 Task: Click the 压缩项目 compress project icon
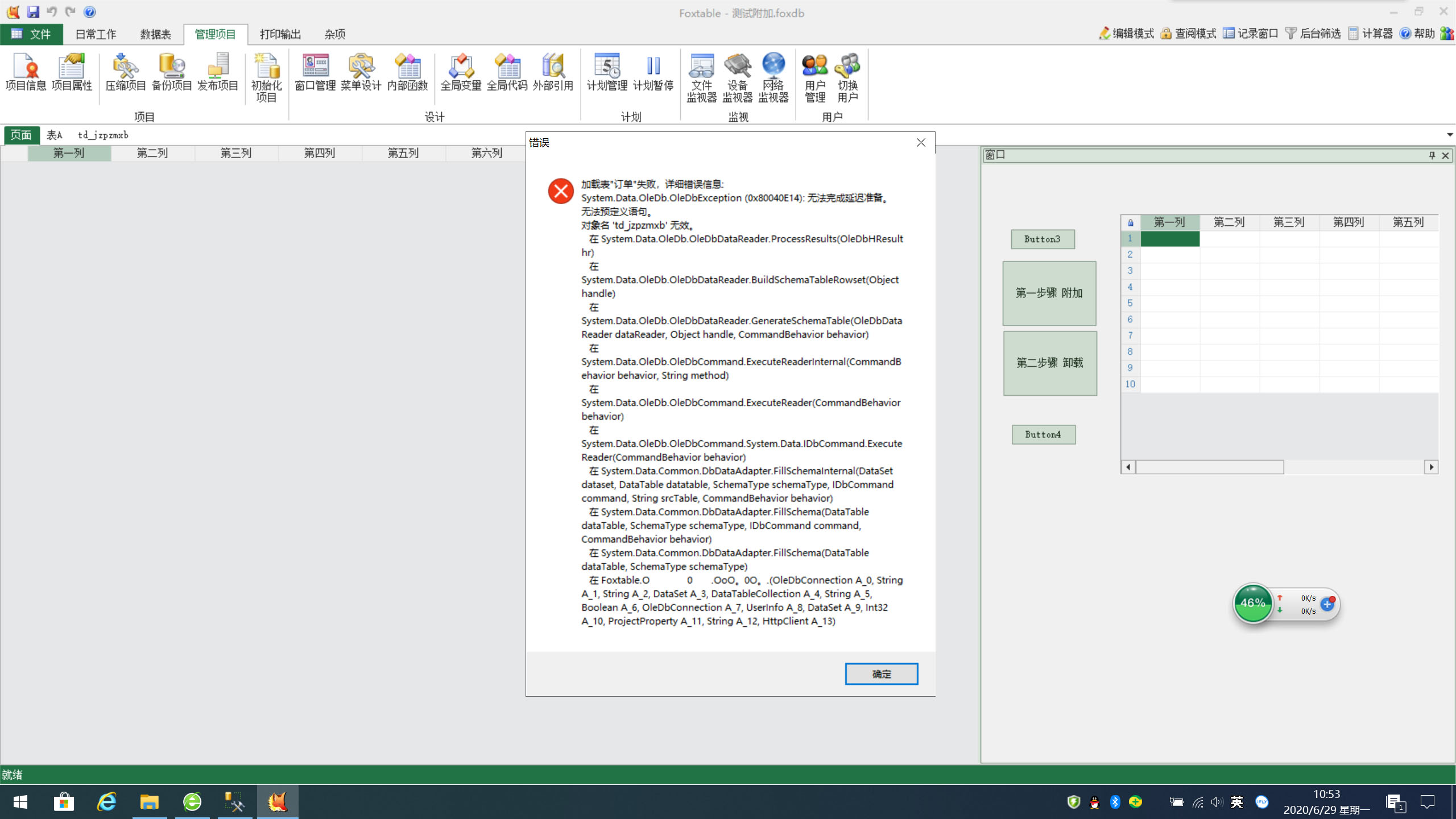pos(126,73)
